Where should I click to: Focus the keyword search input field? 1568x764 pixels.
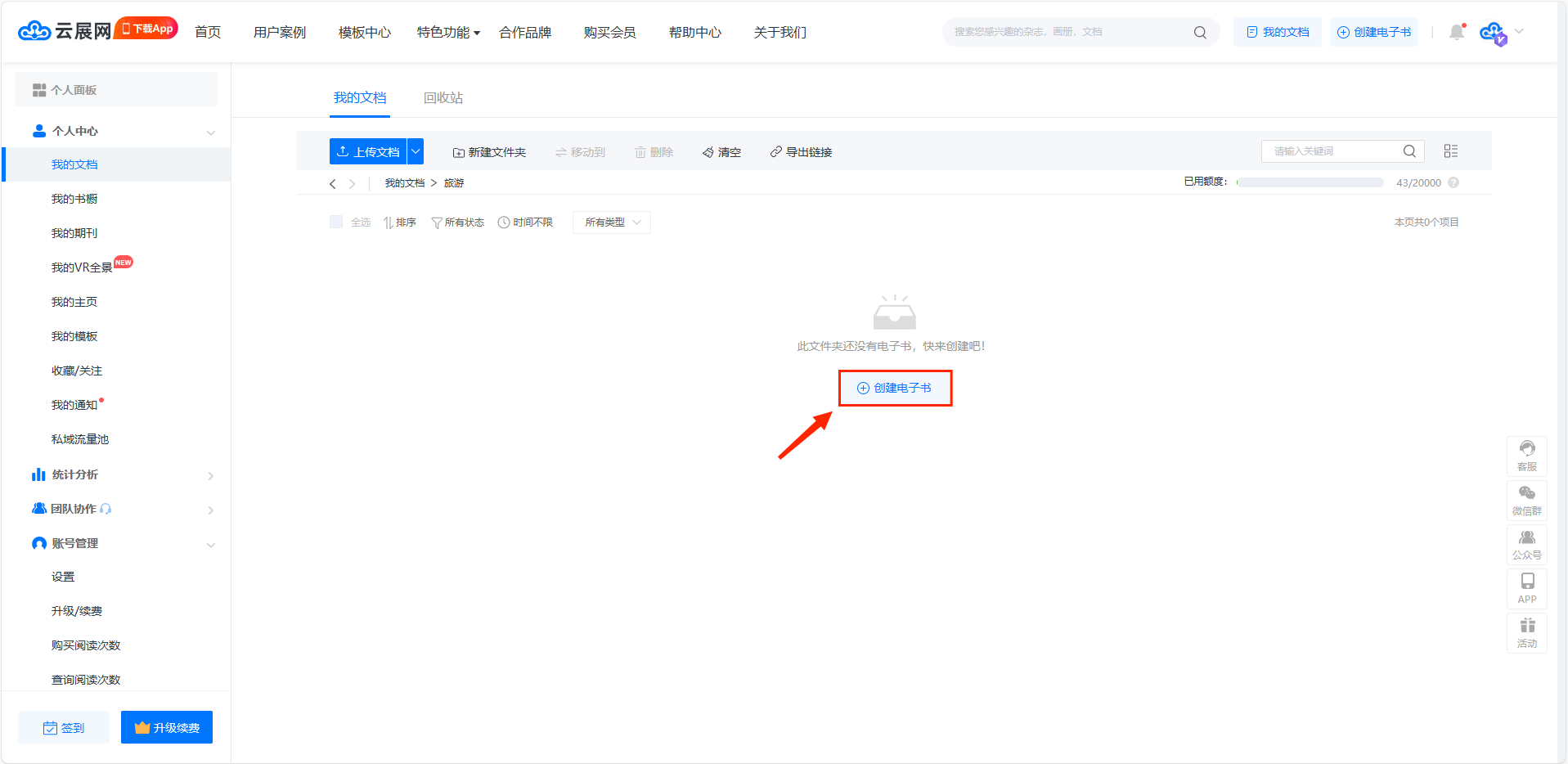pos(1332,151)
